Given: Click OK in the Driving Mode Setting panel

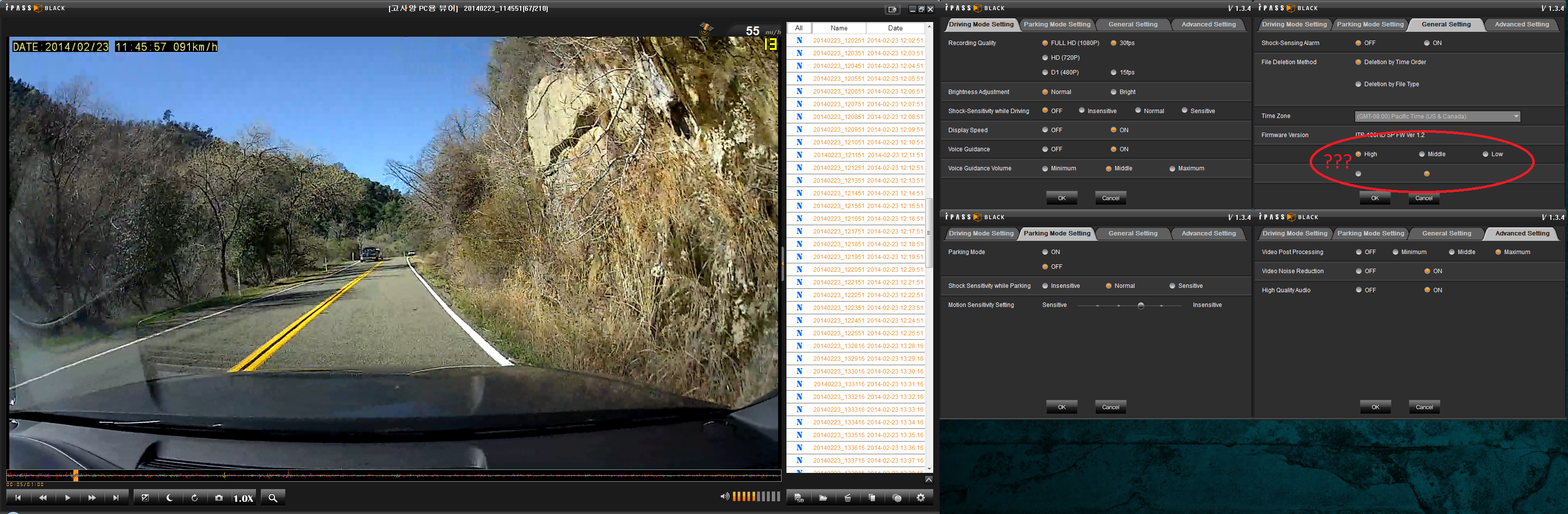Looking at the screenshot, I should (1061, 198).
